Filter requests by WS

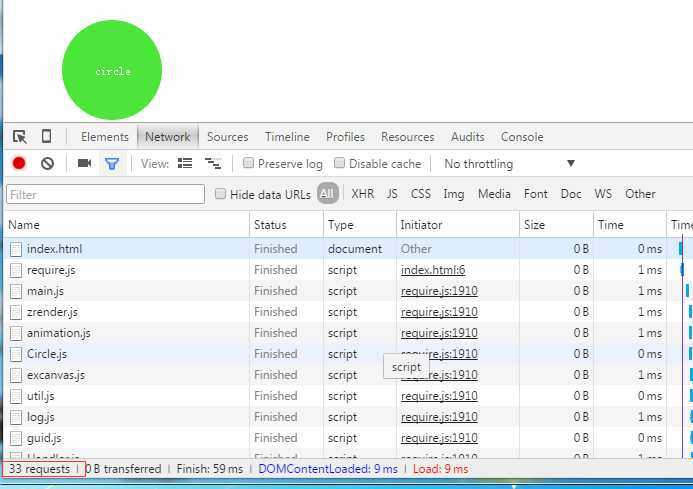[603, 194]
